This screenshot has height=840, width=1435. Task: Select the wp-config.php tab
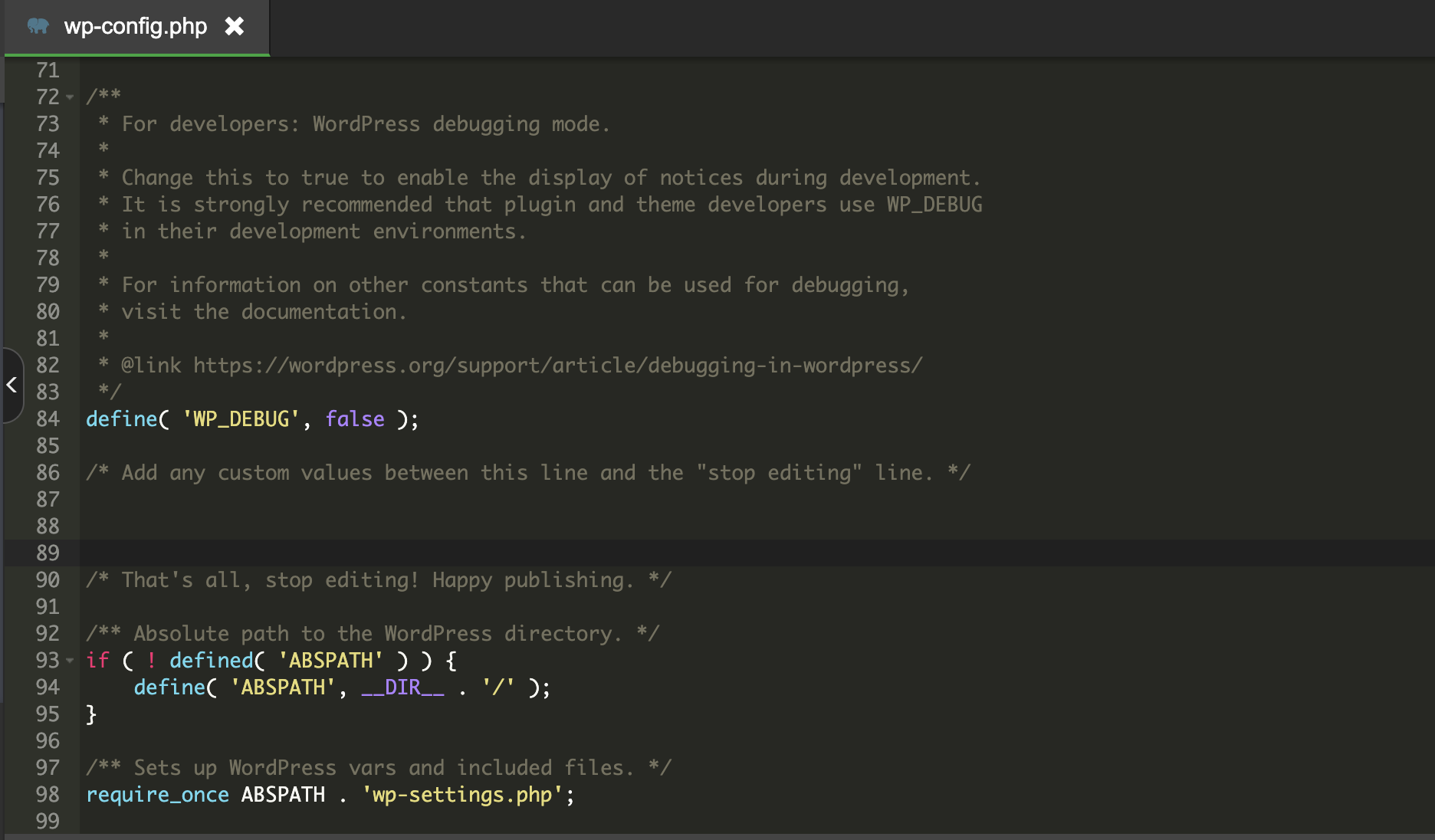click(135, 27)
